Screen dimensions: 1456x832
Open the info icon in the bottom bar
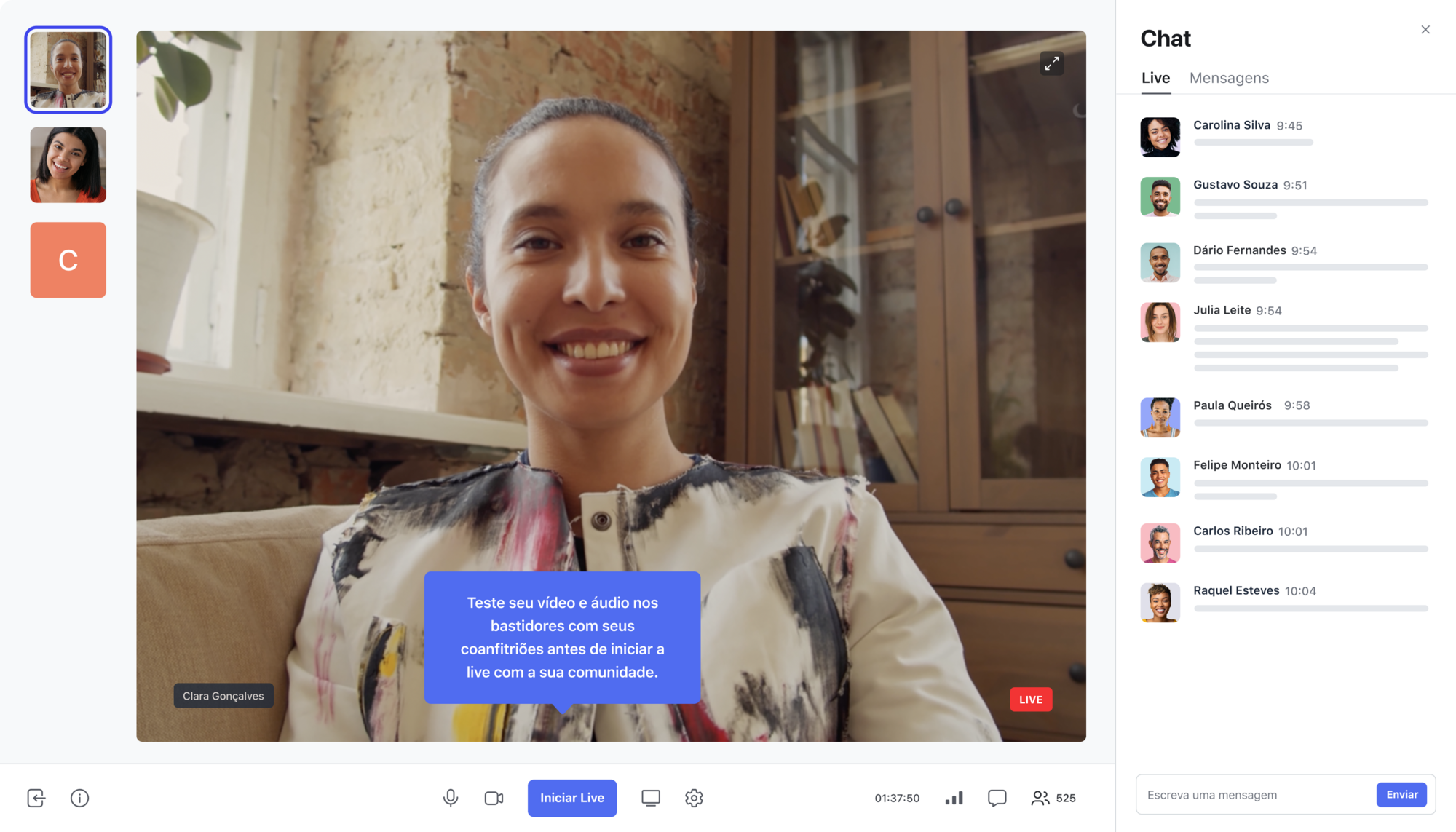[79, 798]
